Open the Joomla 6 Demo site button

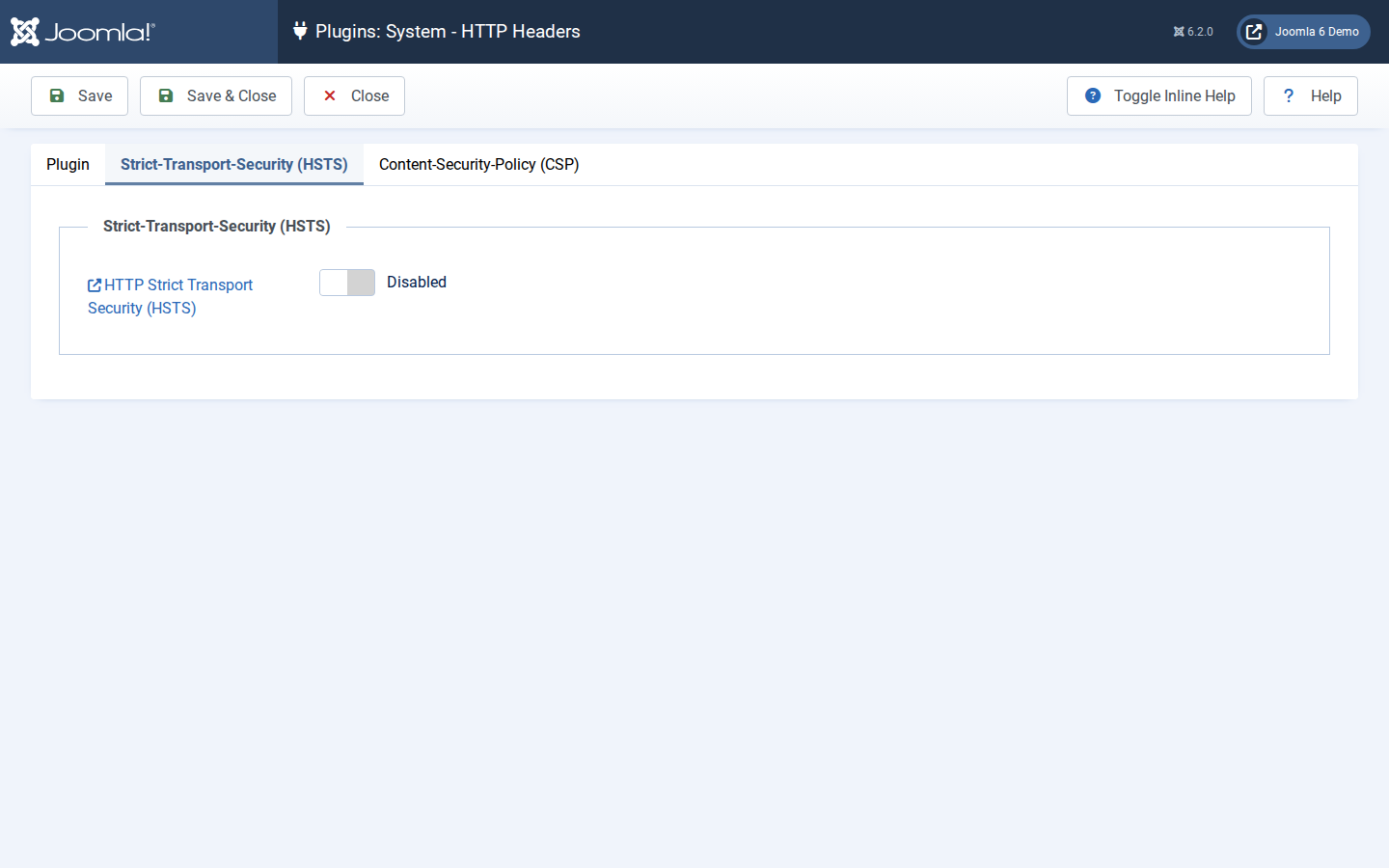pos(1303,32)
